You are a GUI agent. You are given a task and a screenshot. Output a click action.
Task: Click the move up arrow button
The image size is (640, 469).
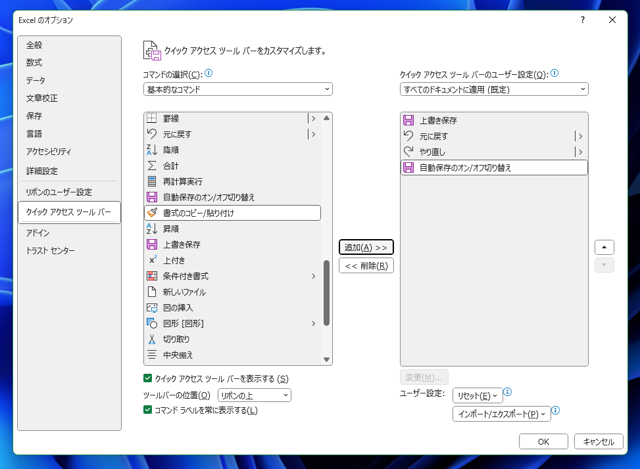[604, 247]
